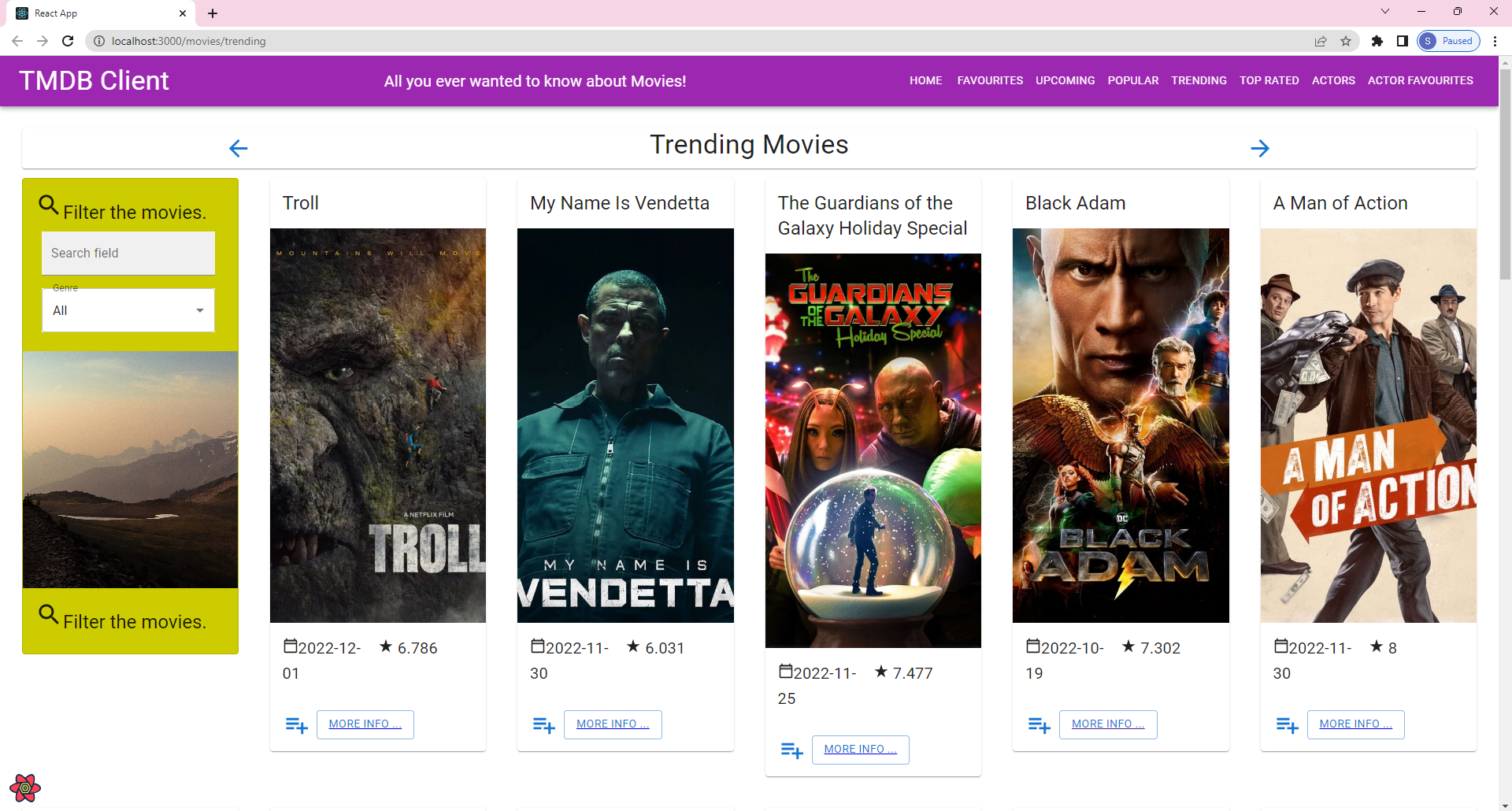Click the 6.786 rating on Troll
1512x811 pixels.
pyautogui.click(x=417, y=648)
